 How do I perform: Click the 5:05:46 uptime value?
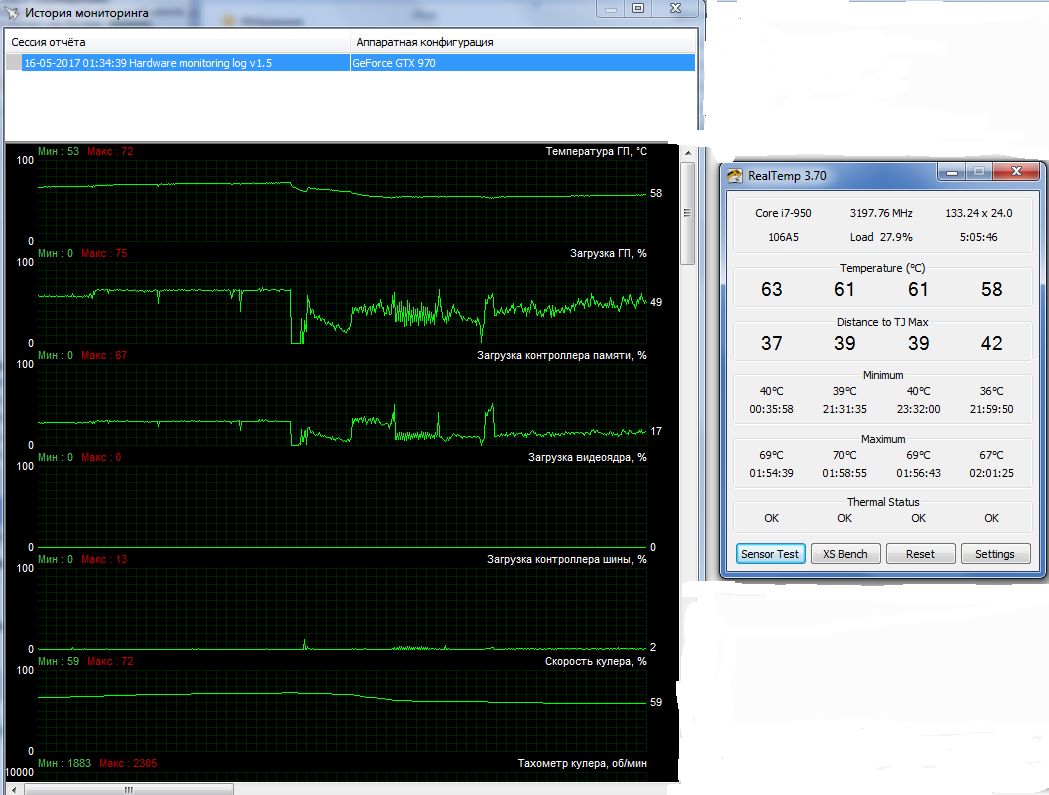pyautogui.click(x=978, y=237)
